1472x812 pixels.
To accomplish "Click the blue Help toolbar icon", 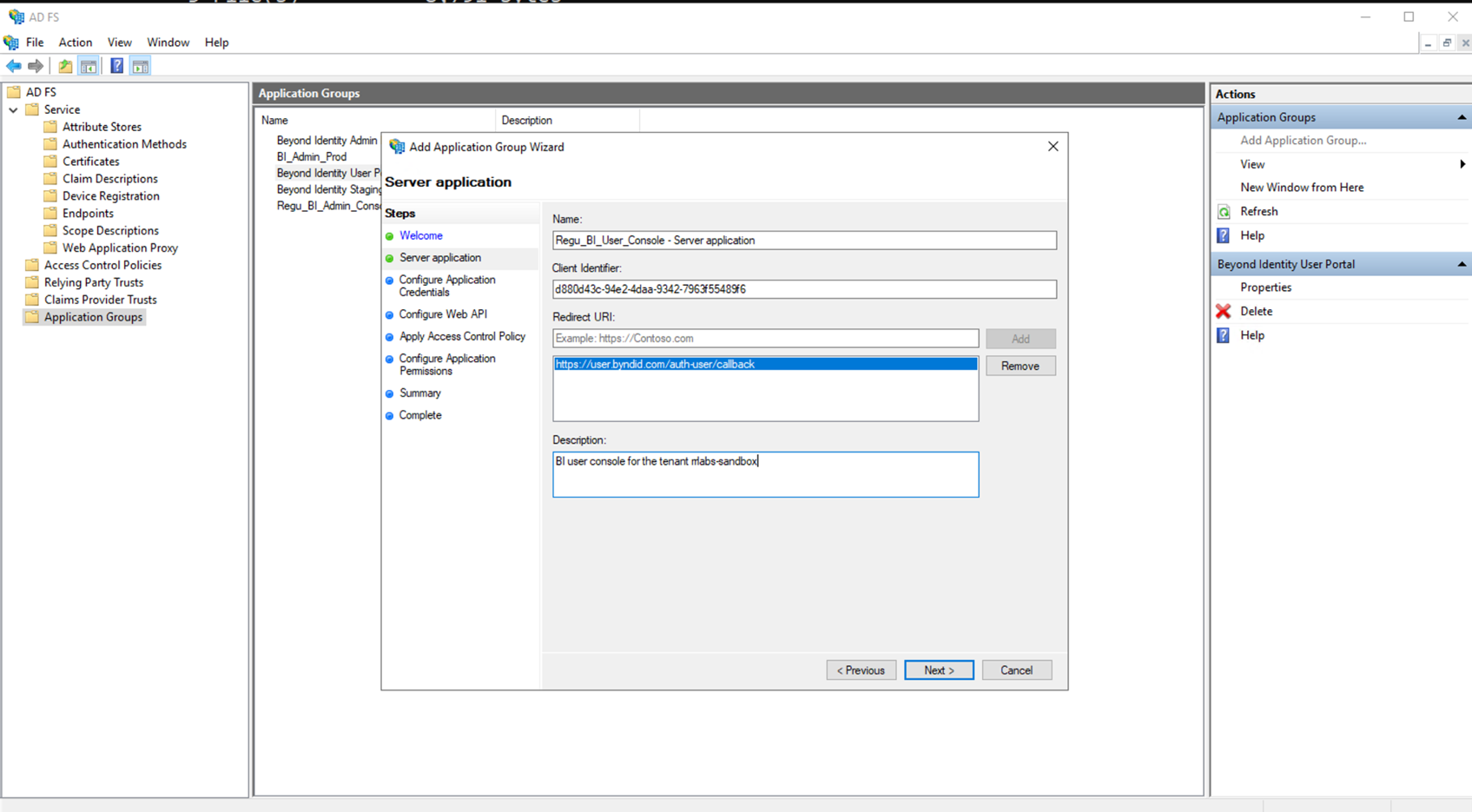I will point(116,66).
